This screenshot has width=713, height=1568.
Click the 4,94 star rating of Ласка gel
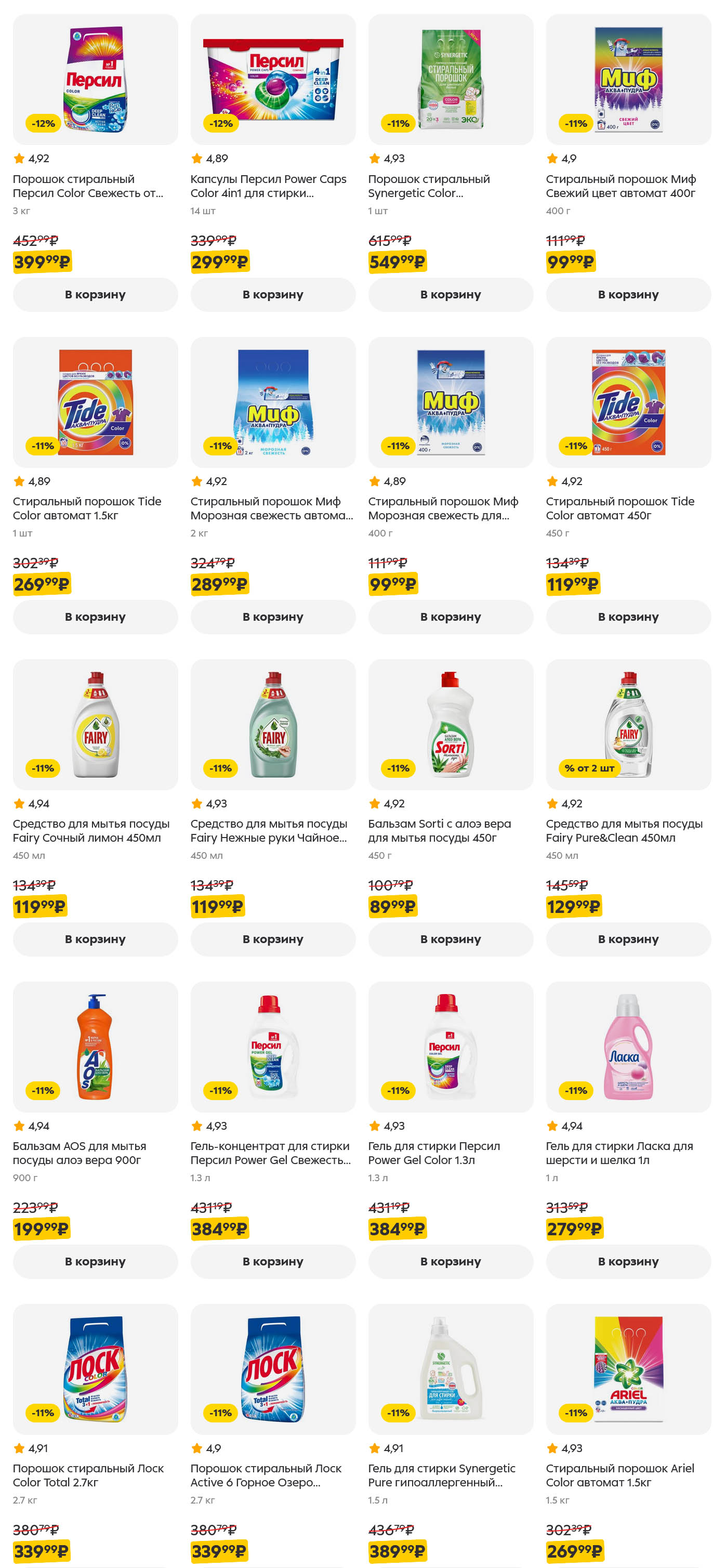click(x=565, y=1126)
